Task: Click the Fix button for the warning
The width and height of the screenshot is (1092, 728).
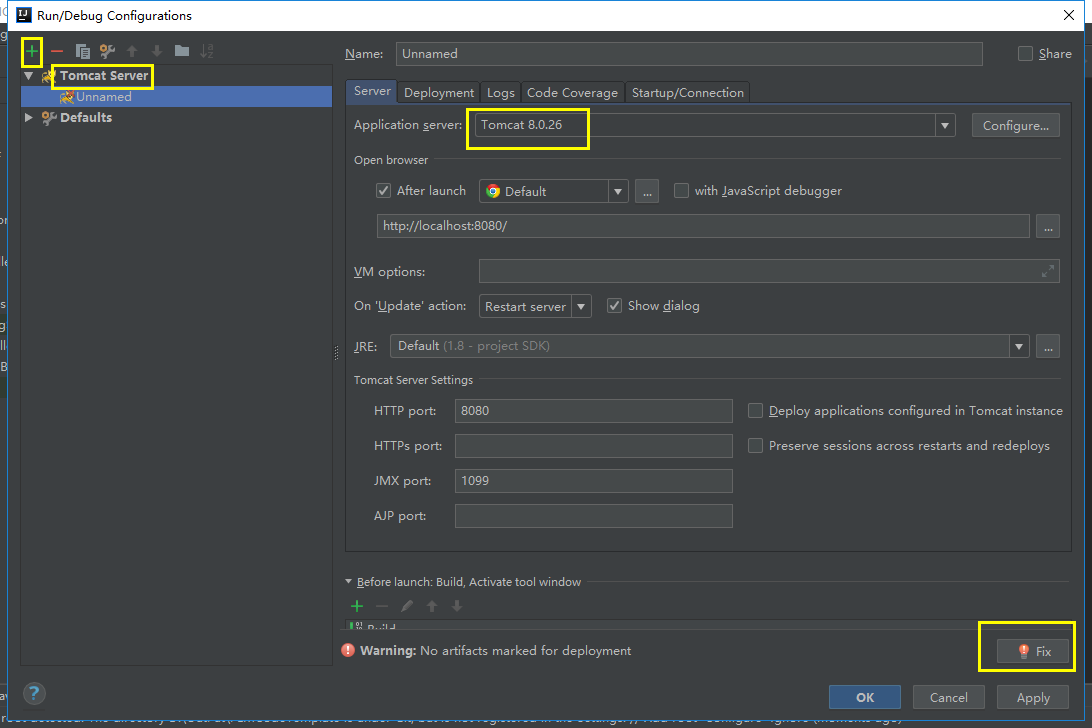Action: coord(1034,651)
